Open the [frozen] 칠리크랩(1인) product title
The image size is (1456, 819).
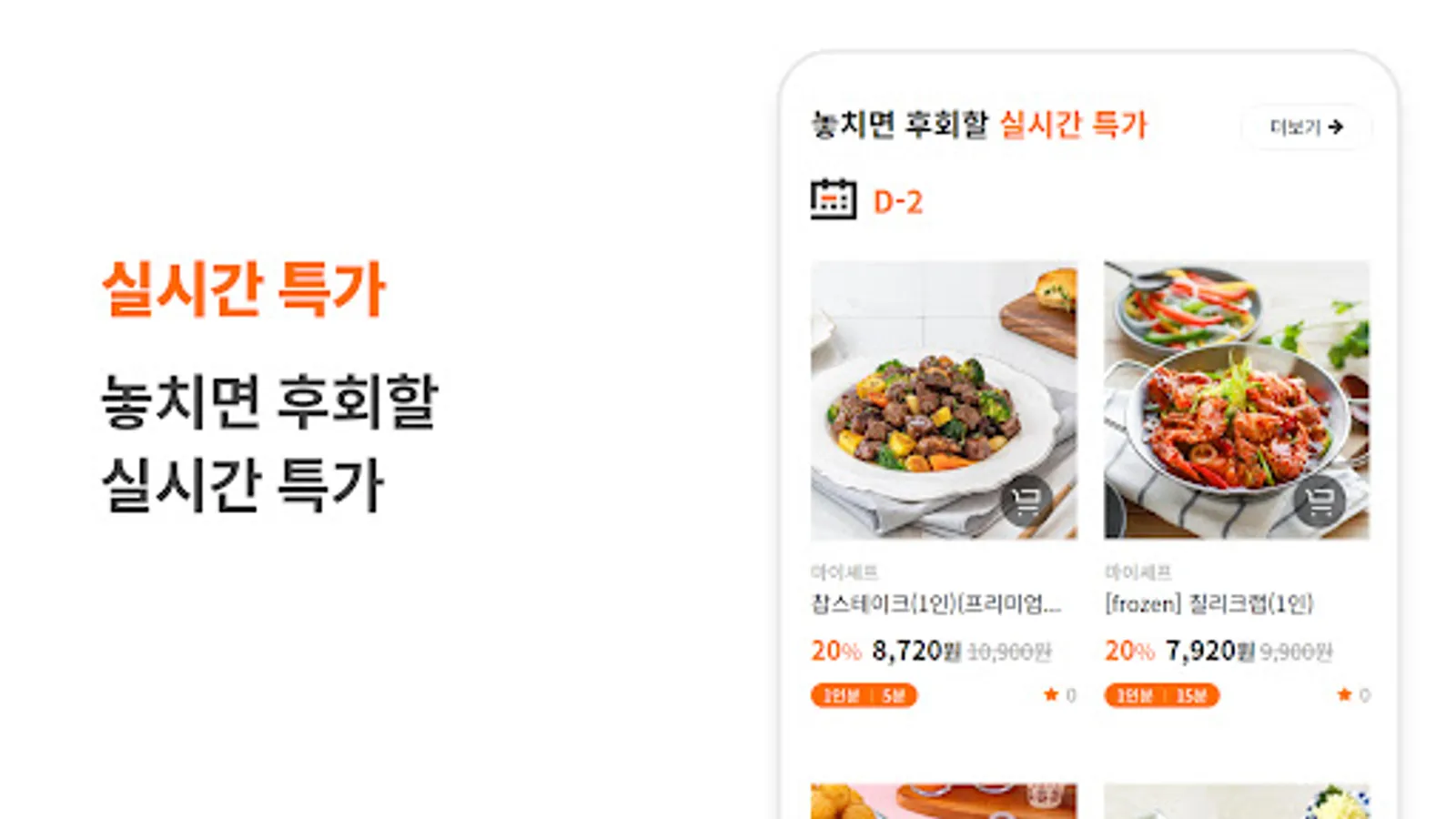coord(1208,603)
